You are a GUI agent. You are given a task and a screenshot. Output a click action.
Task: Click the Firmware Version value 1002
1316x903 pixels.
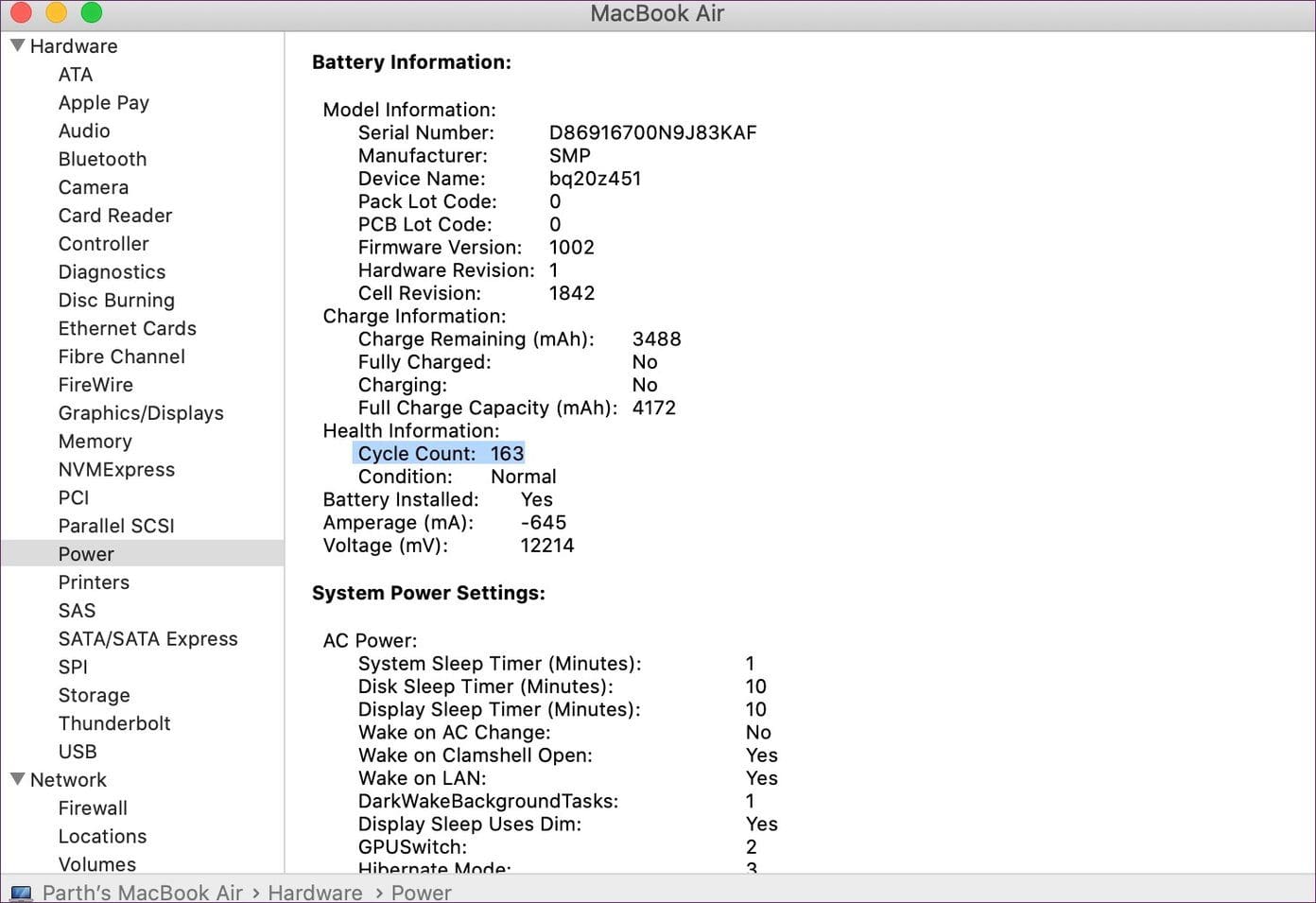pos(572,248)
